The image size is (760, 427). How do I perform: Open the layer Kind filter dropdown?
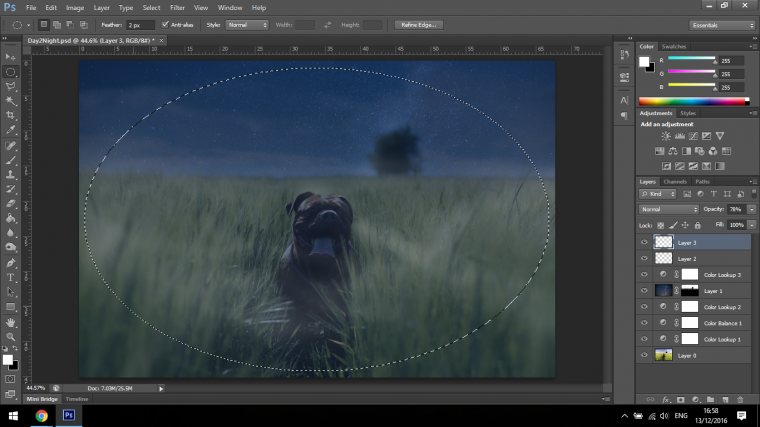click(x=658, y=194)
